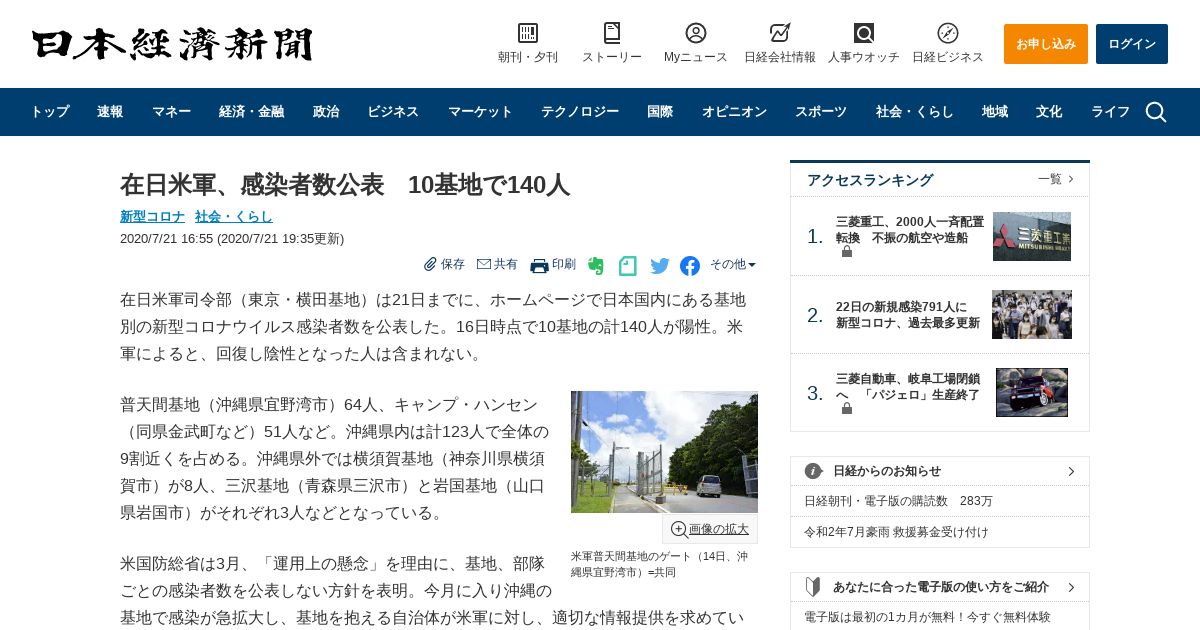Click the photo caption 米軍普天間基地のゲート
This screenshot has width=1200, height=630.
click(660, 564)
